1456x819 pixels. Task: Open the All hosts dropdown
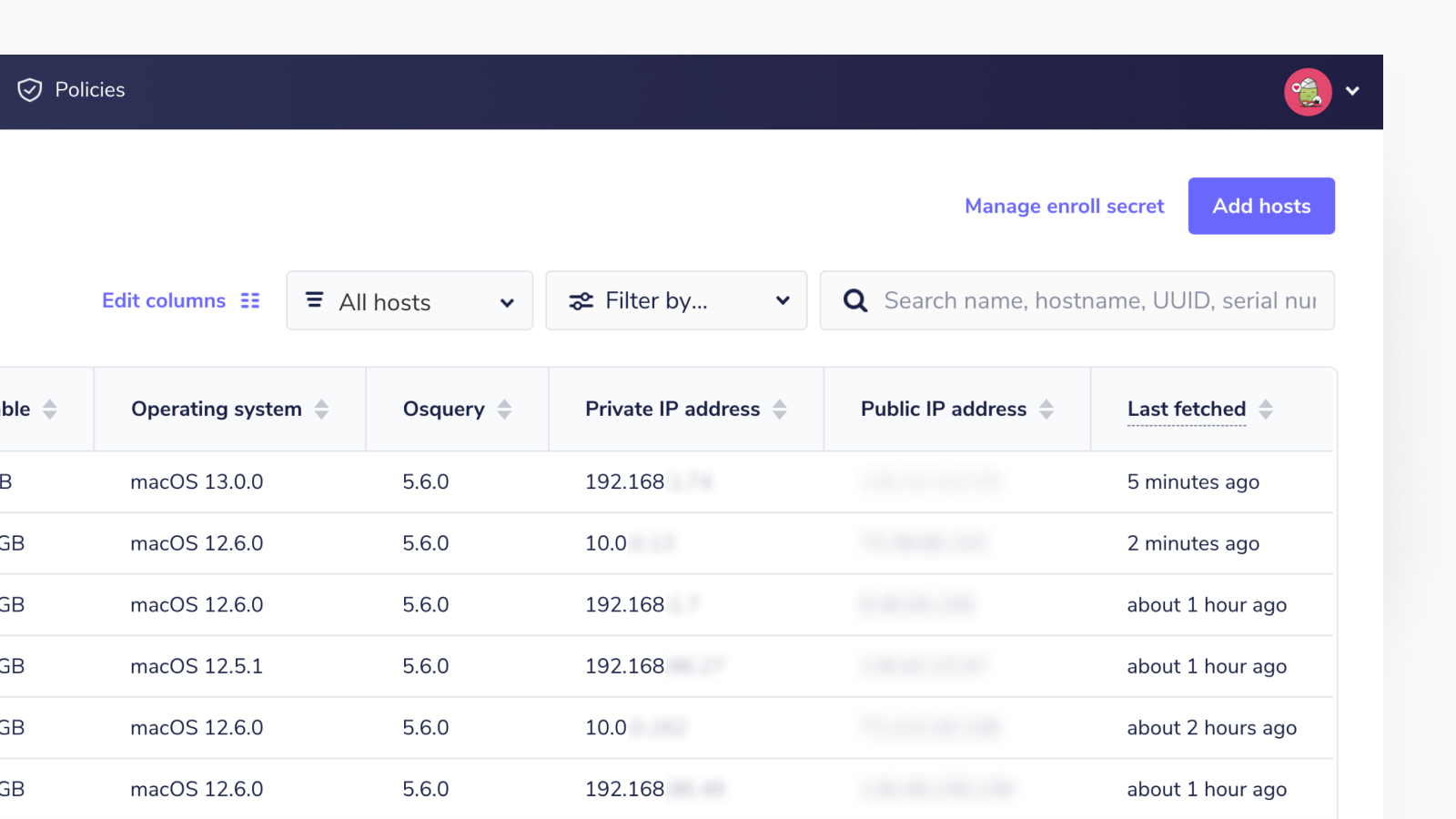409,300
